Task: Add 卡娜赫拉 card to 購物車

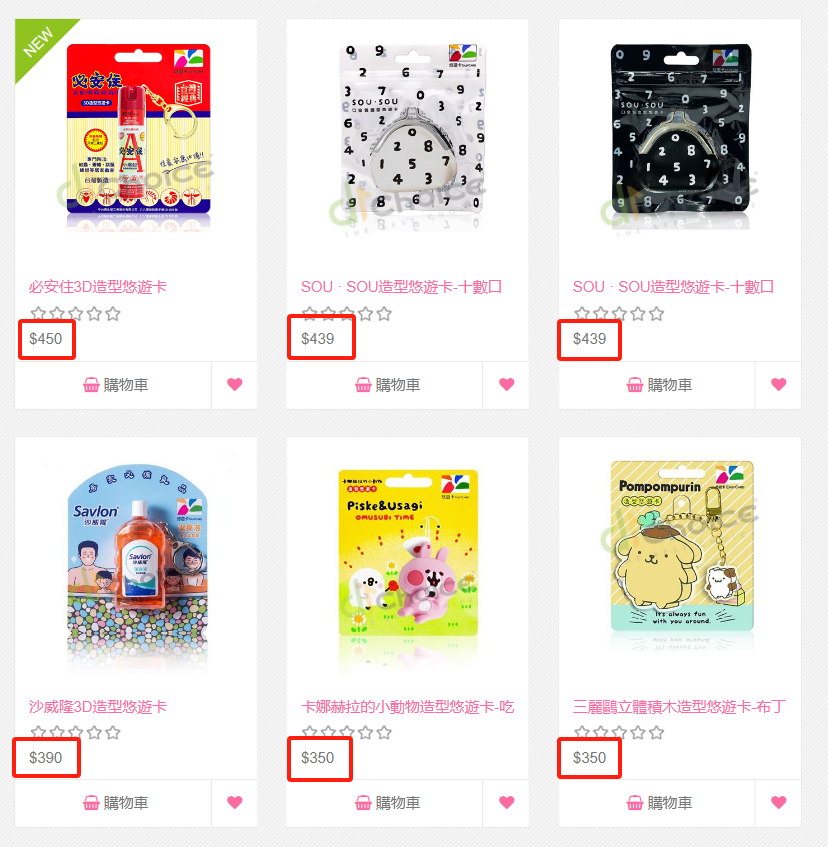Action: [385, 803]
